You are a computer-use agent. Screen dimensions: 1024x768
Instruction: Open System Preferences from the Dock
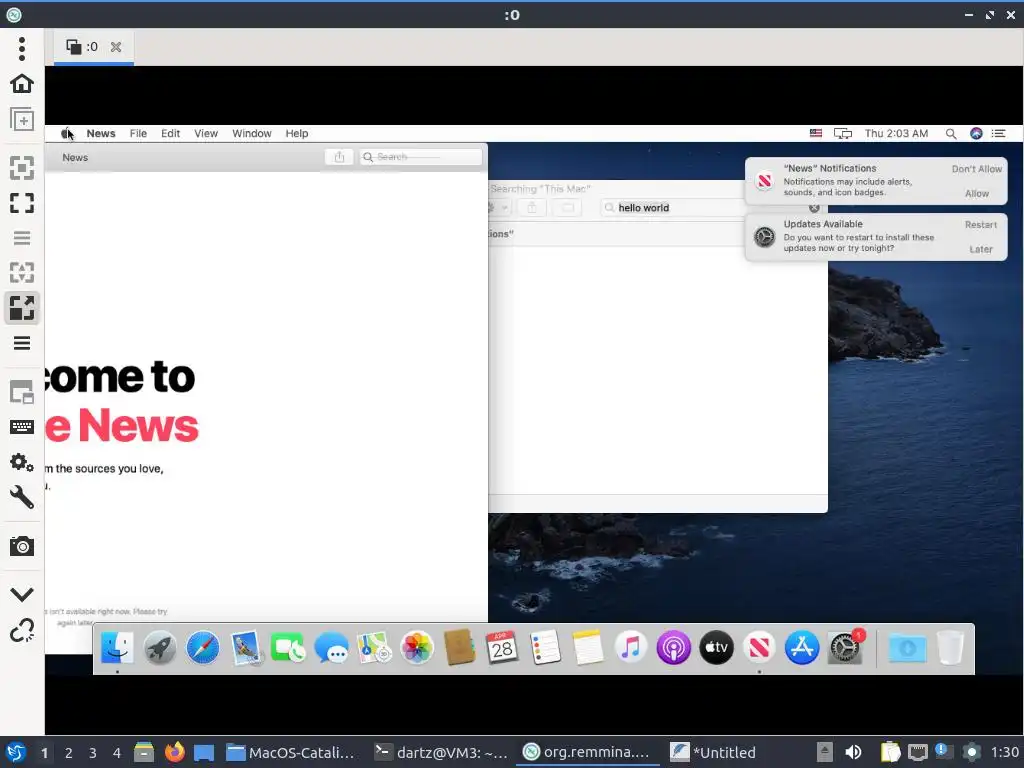point(845,647)
